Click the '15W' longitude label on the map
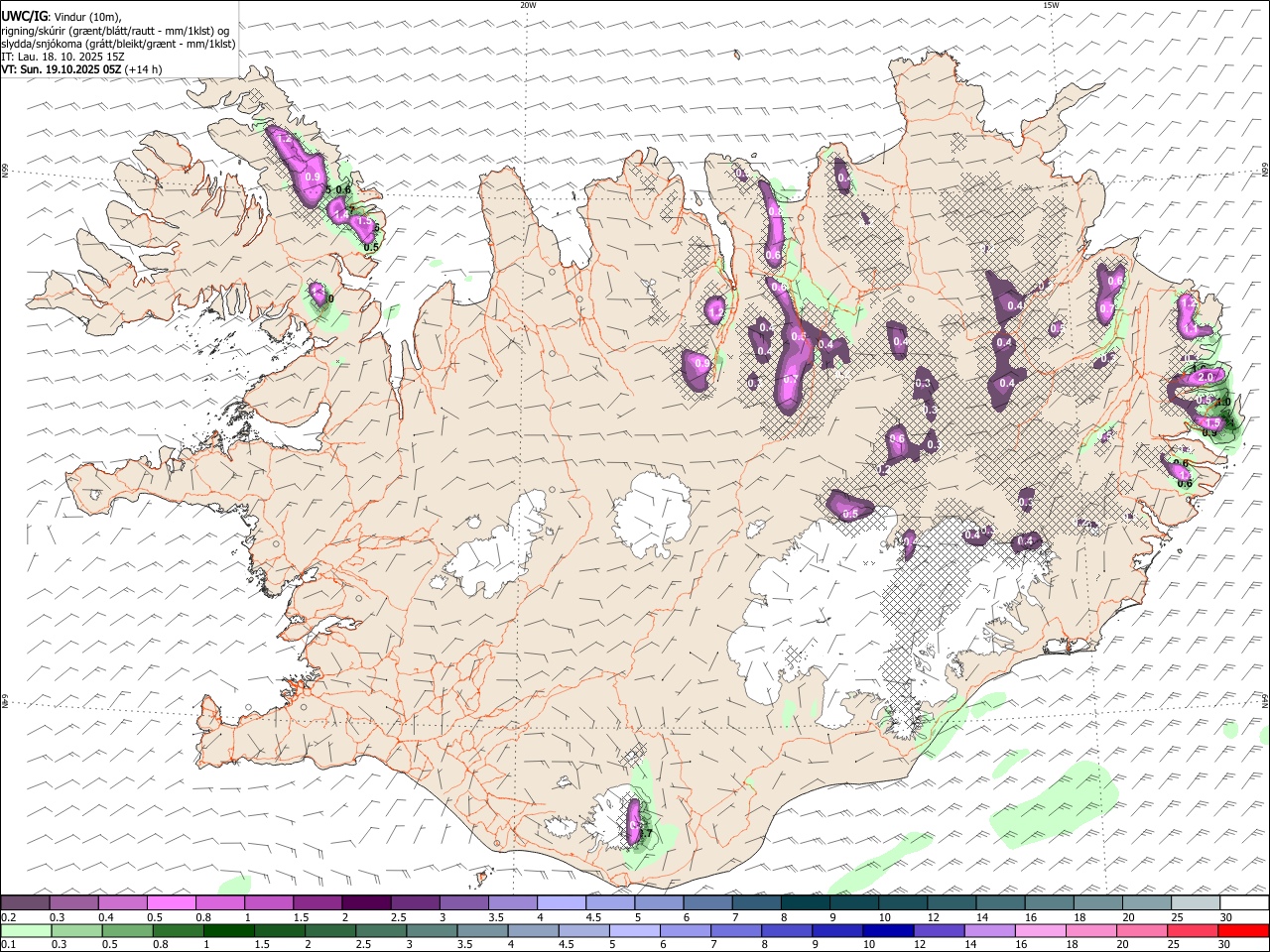Viewport: 1270px width, 952px height. click(1051, 5)
